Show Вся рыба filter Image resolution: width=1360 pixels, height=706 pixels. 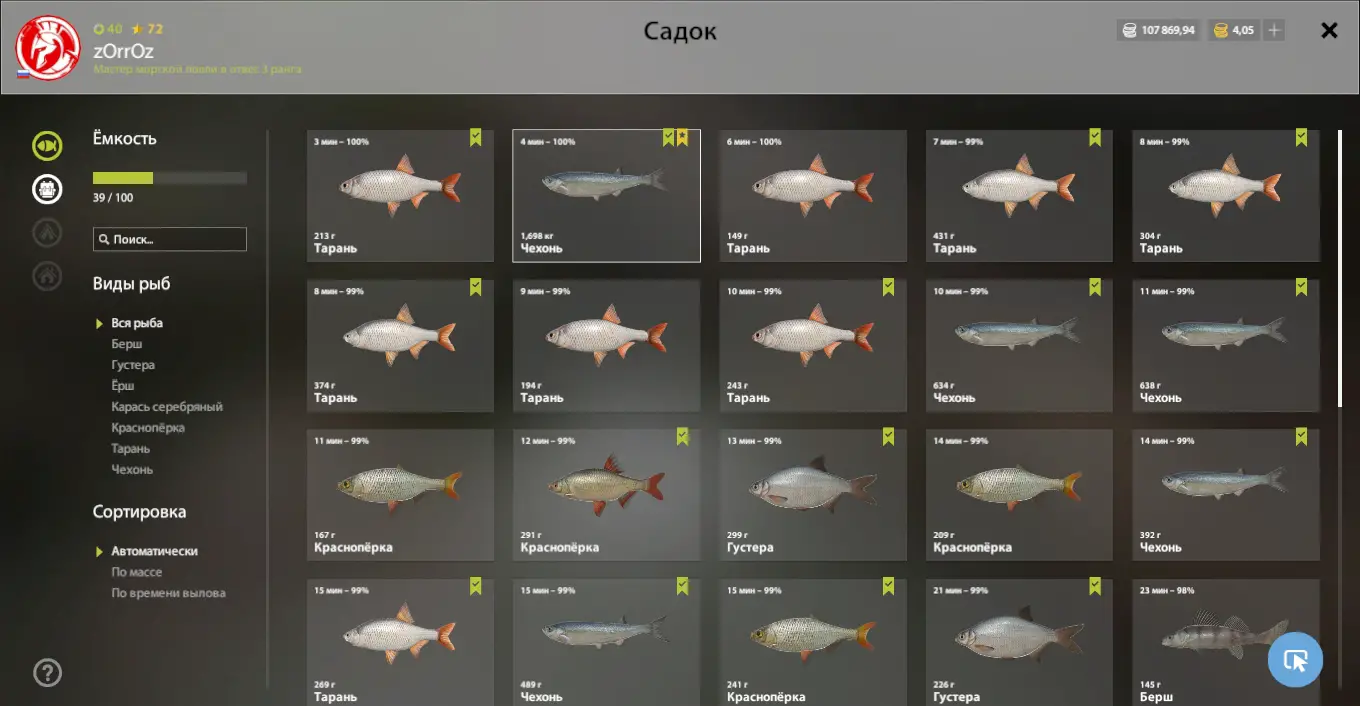pos(137,323)
